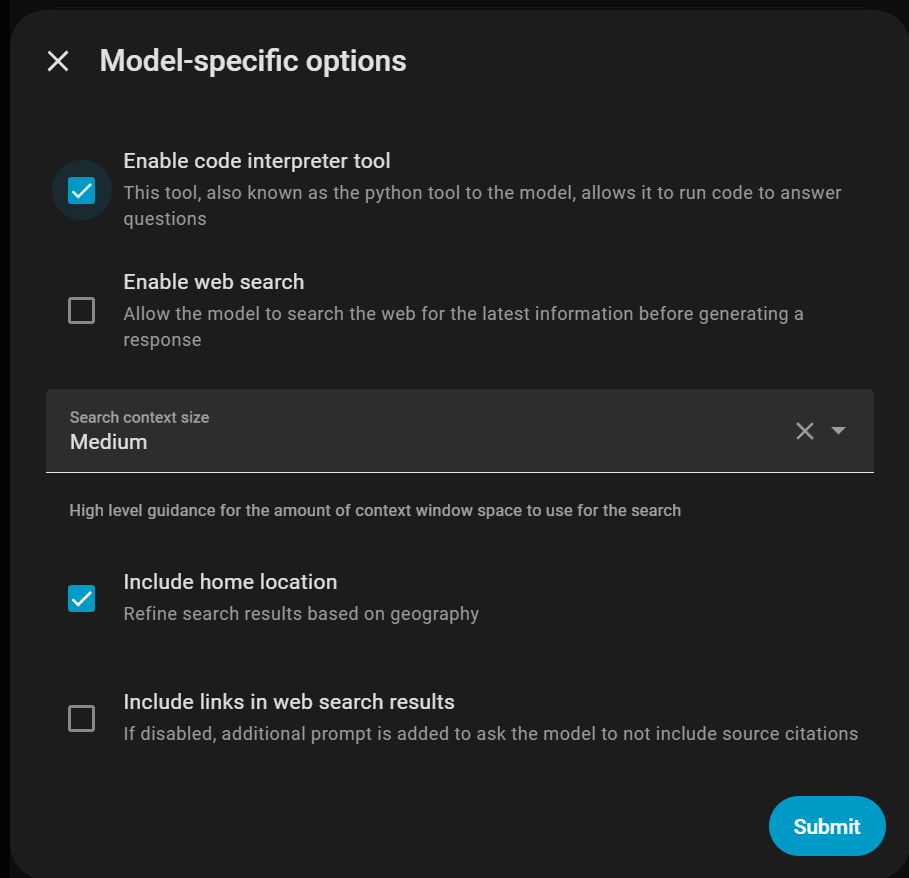Click 'Refine search results based on geography' text
Viewport: 909px width, 878px height.
(x=301, y=614)
